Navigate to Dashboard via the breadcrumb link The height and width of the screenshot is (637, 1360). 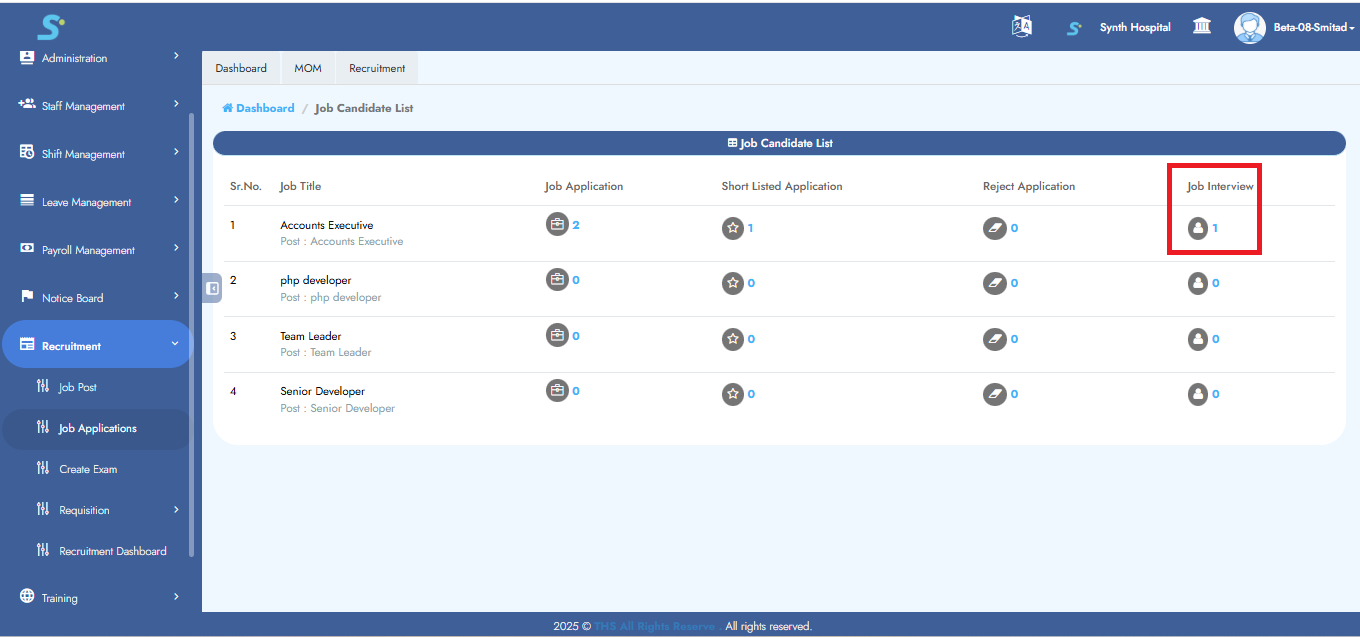pyautogui.click(x=258, y=107)
